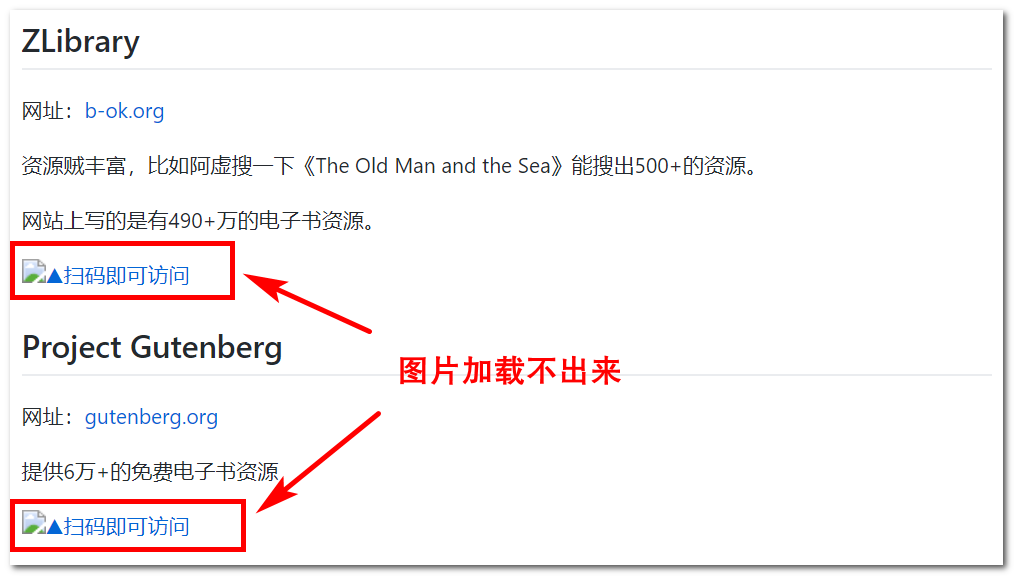The width and height of the screenshot is (1014, 576).
Task: Click the sentence mentioning 490+万 ebook resources
Action: pyautogui.click(x=199, y=221)
